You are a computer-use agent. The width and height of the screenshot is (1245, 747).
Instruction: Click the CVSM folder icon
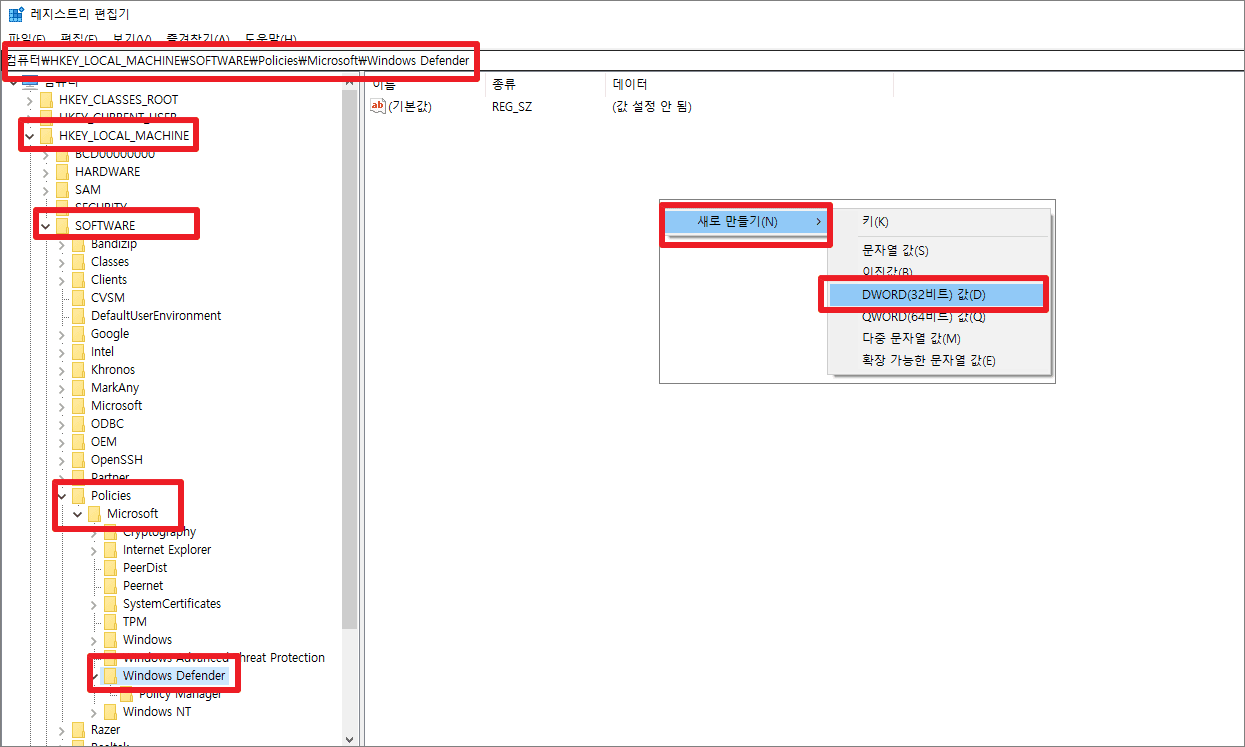(x=79, y=298)
